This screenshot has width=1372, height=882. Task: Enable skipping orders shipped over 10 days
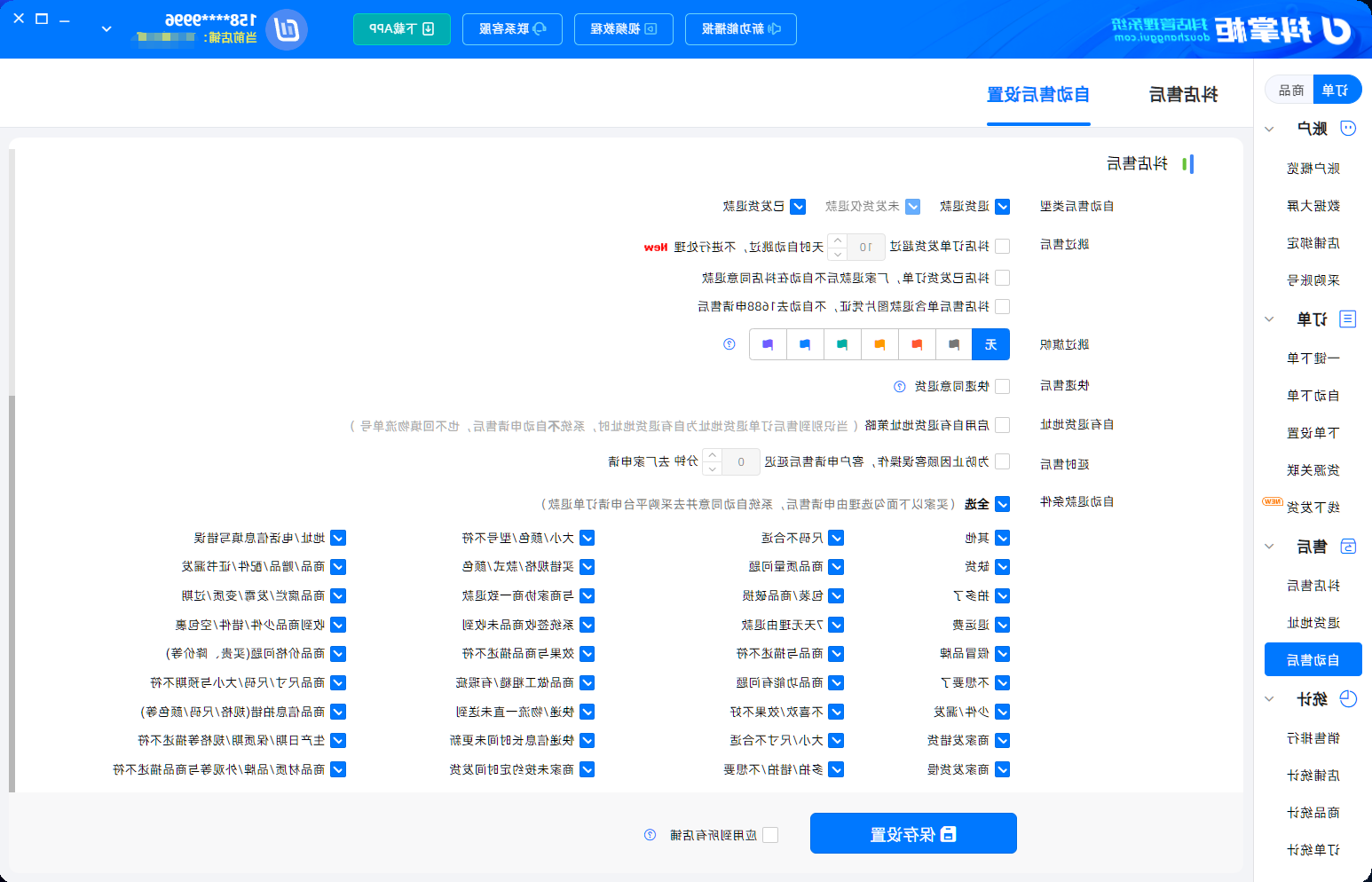coord(1003,247)
